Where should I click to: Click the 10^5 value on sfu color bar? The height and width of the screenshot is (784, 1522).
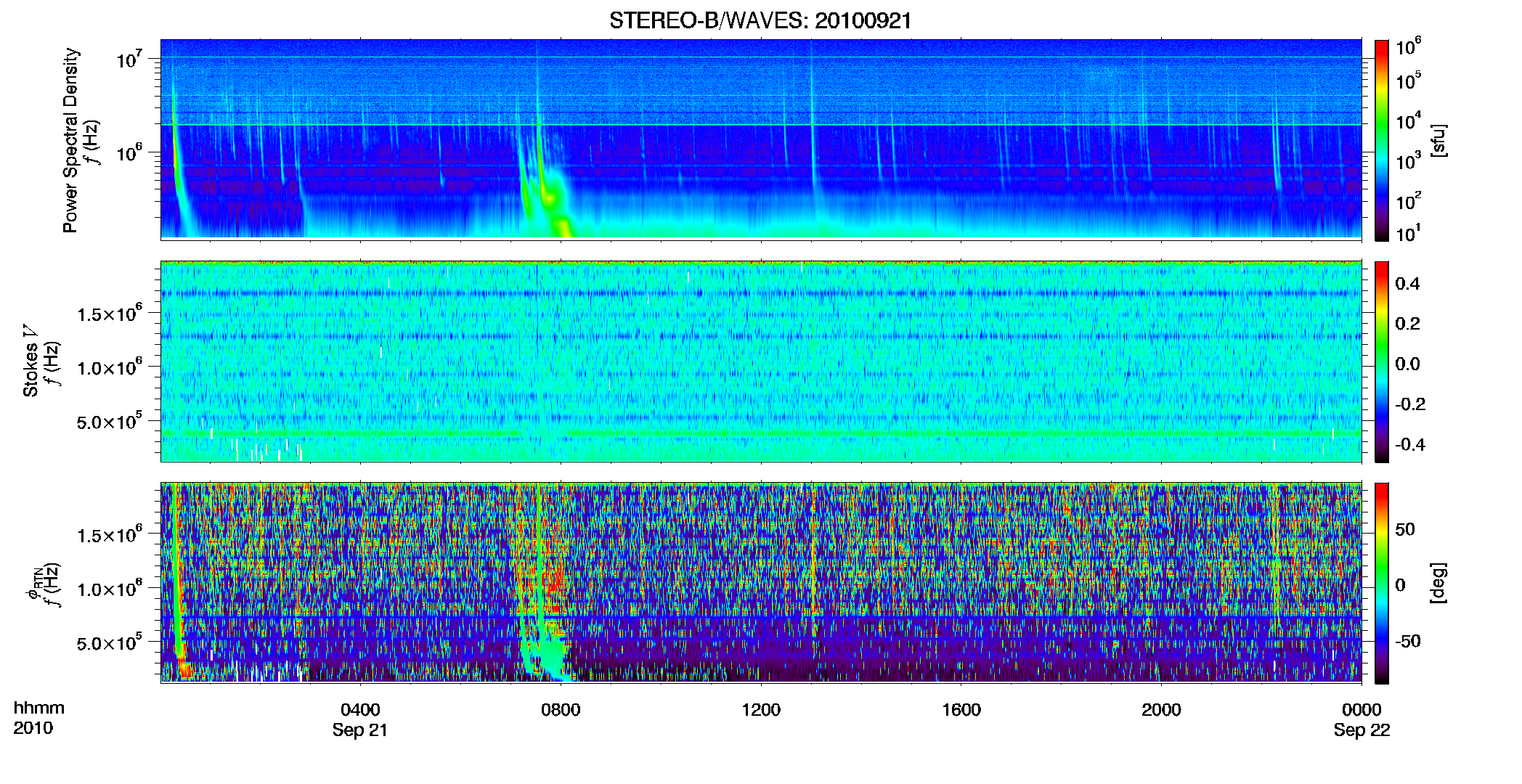(x=1409, y=81)
